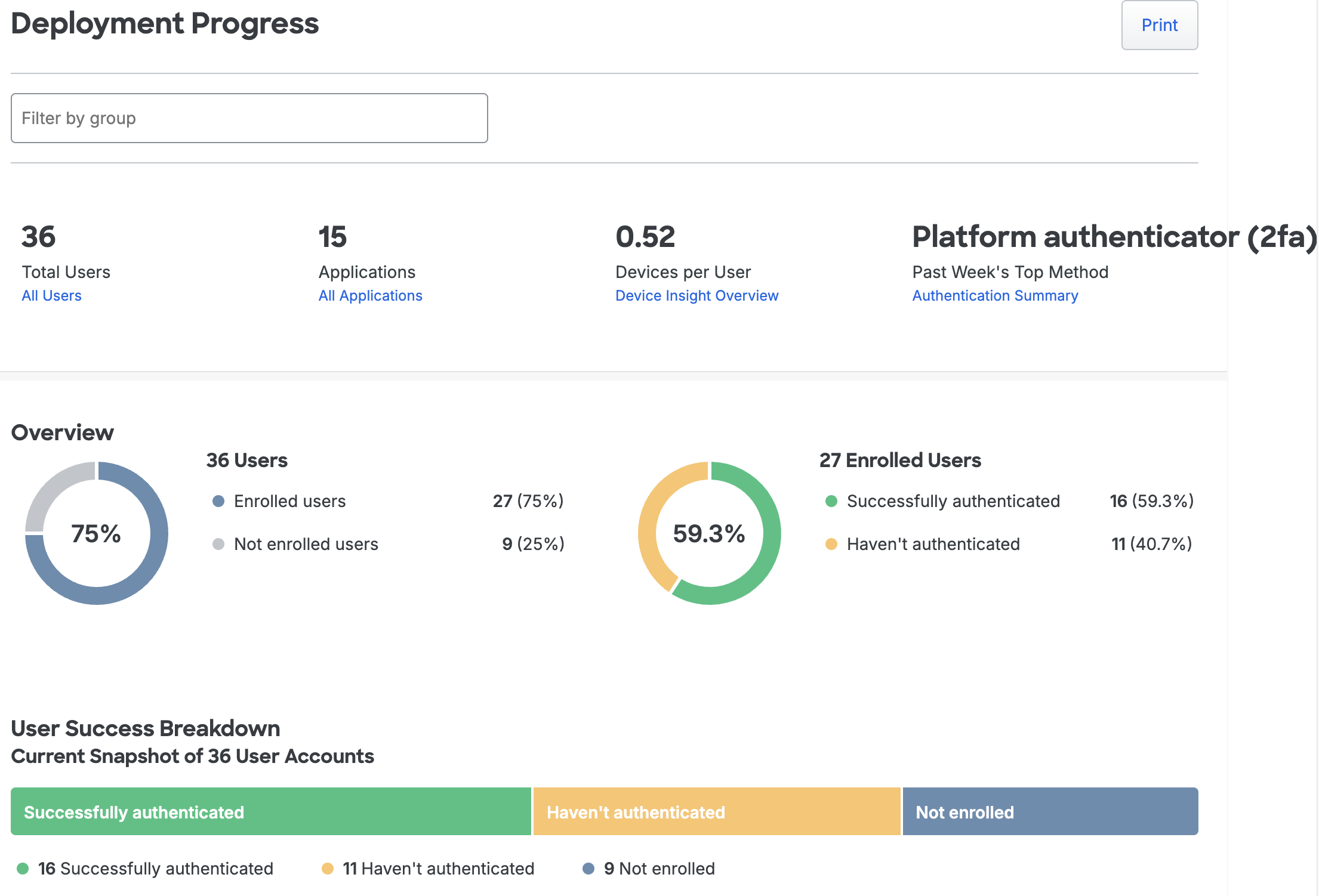Click the Print button

[x=1159, y=26]
